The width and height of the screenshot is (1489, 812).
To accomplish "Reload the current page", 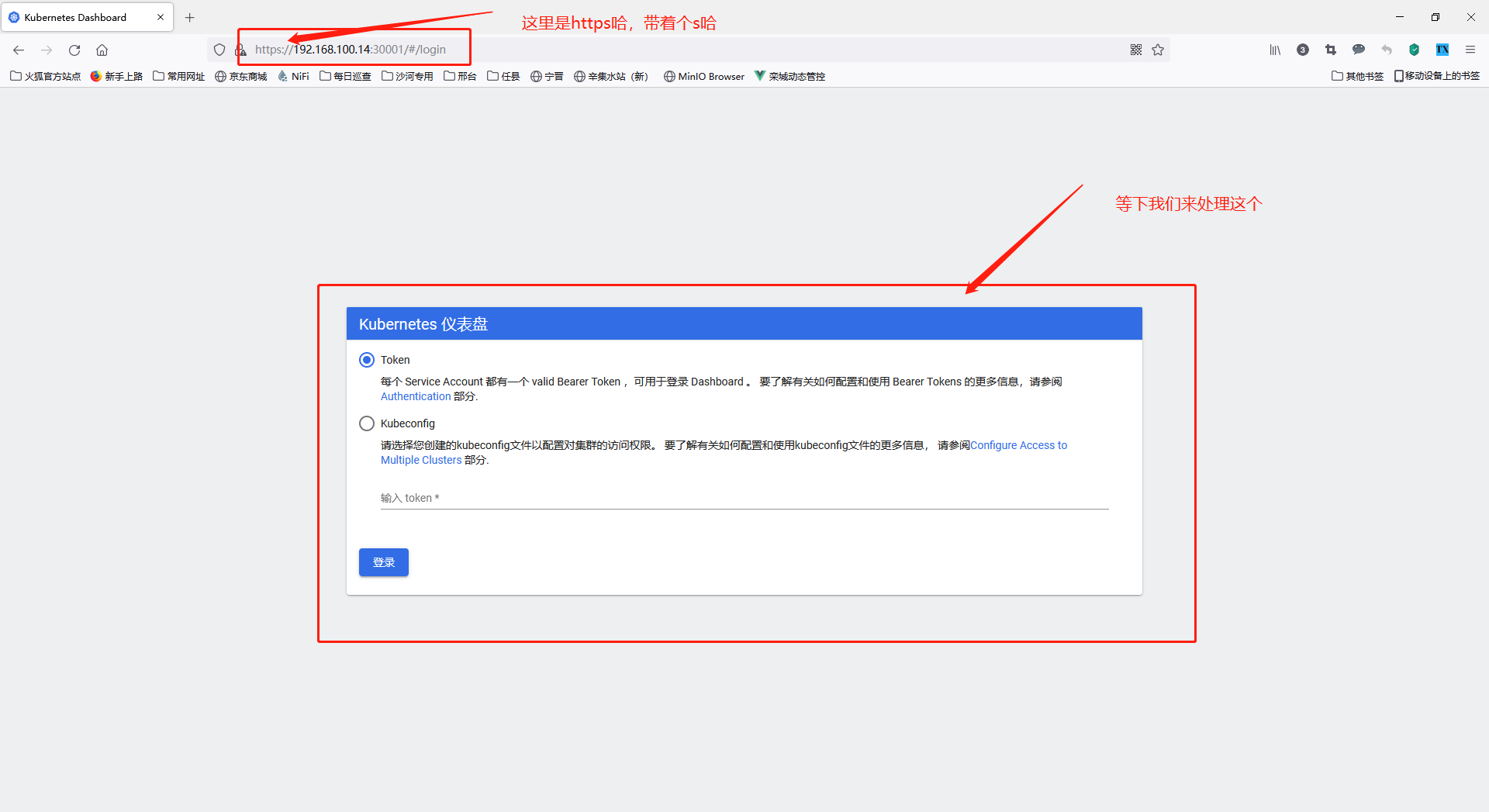I will [74, 50].
